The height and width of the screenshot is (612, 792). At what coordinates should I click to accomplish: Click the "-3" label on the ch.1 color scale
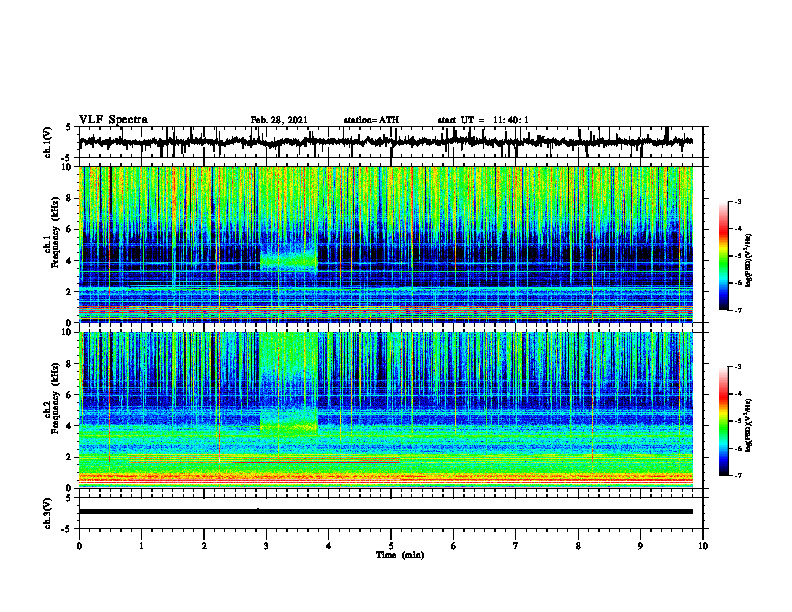(x=737, y=201)
